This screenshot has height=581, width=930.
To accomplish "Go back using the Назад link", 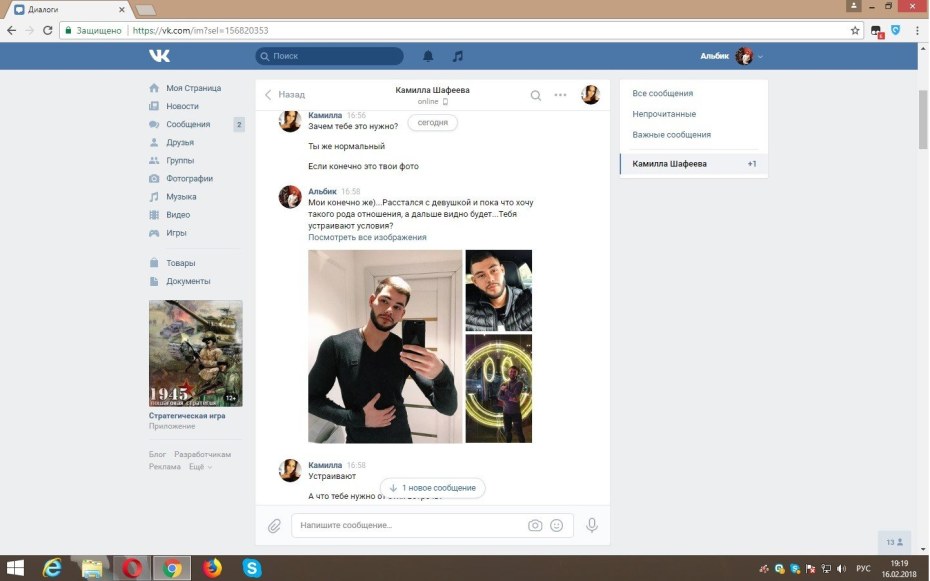I will click(285, 95).
